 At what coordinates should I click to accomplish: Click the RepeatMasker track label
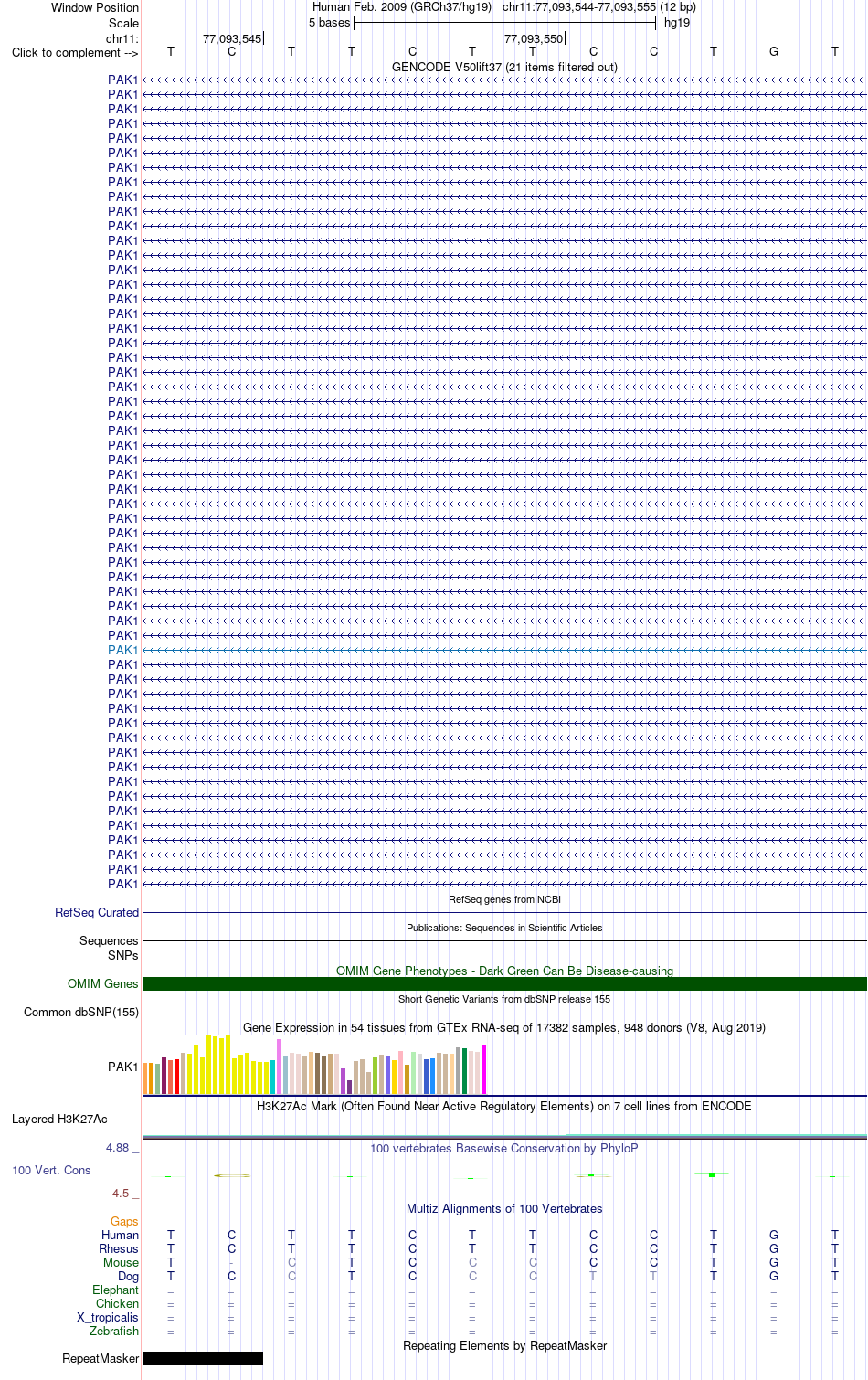(x=101, y=1358)
